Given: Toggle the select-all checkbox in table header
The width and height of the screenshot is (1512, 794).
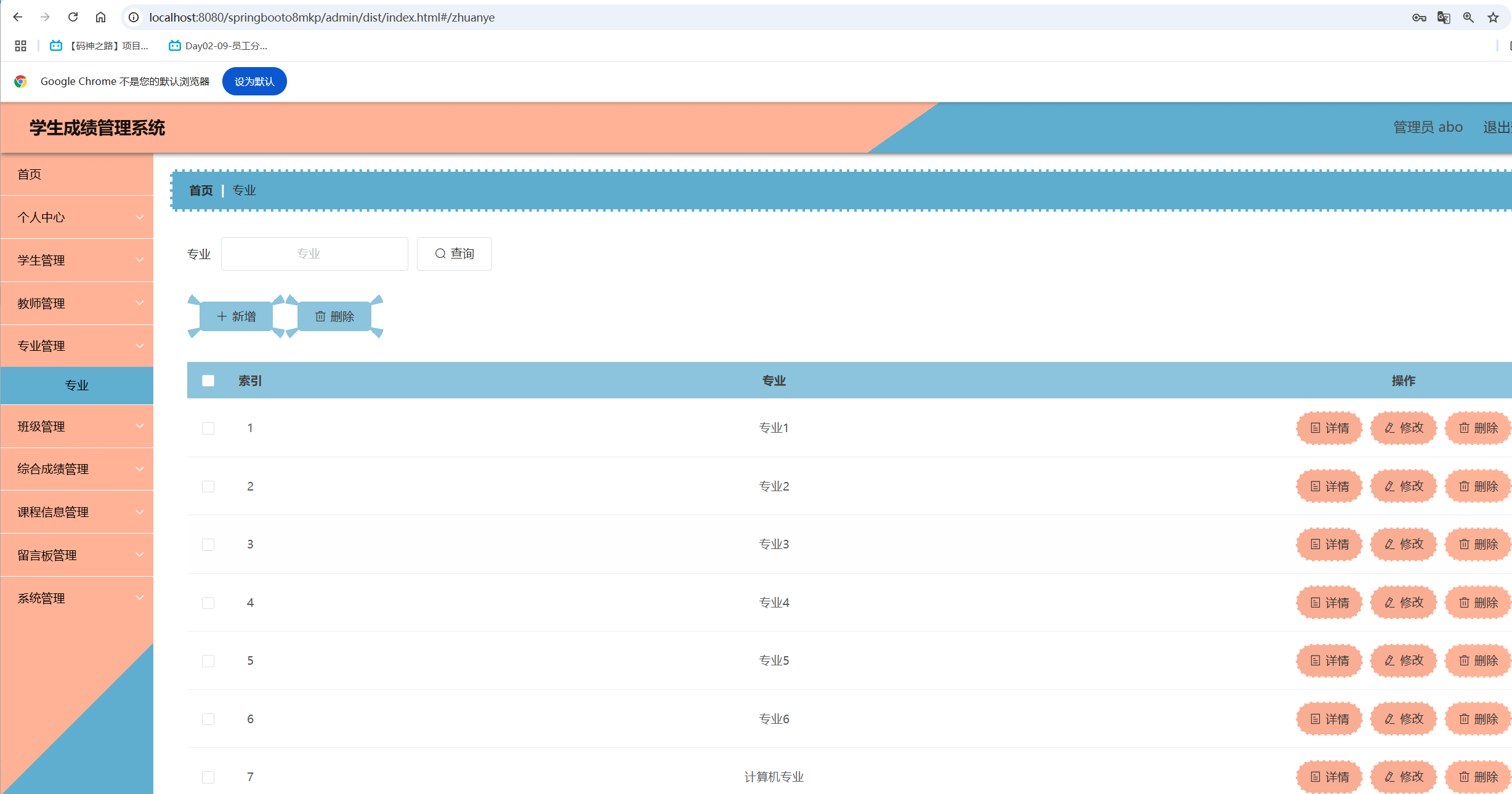Looking at the screenshot, I should click(208, 381).
